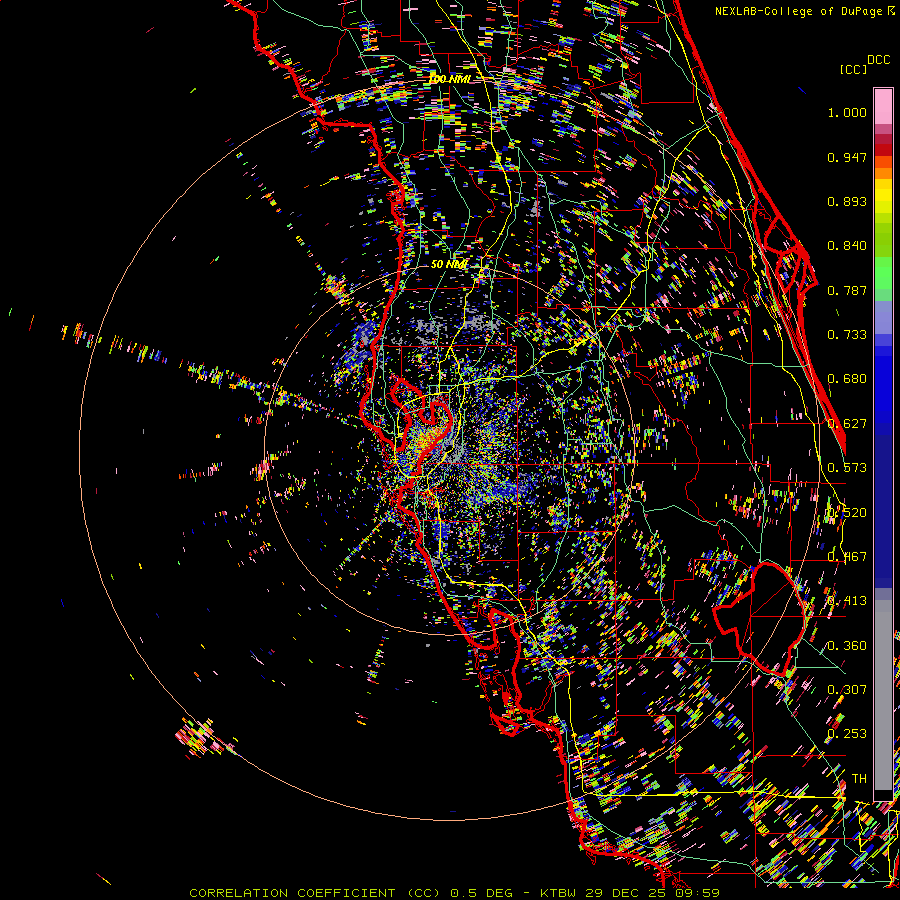Pick the red segment of the color bar
The width and height of the screenshot is (900, 900).
click(x=883, y=149)
